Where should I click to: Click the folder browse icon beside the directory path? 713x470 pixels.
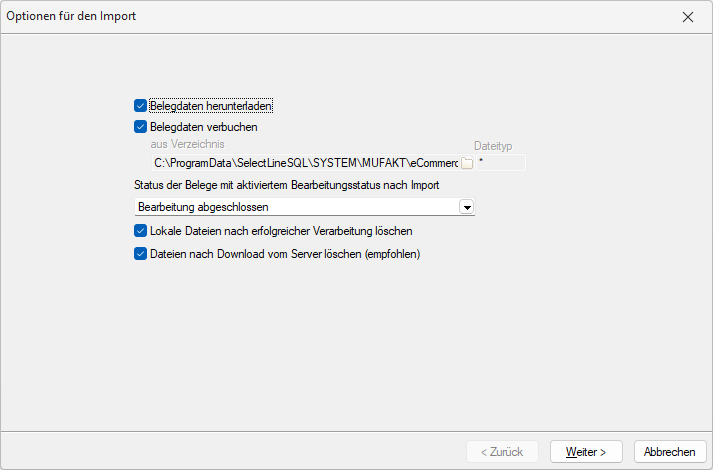click(x=466, y=163)
